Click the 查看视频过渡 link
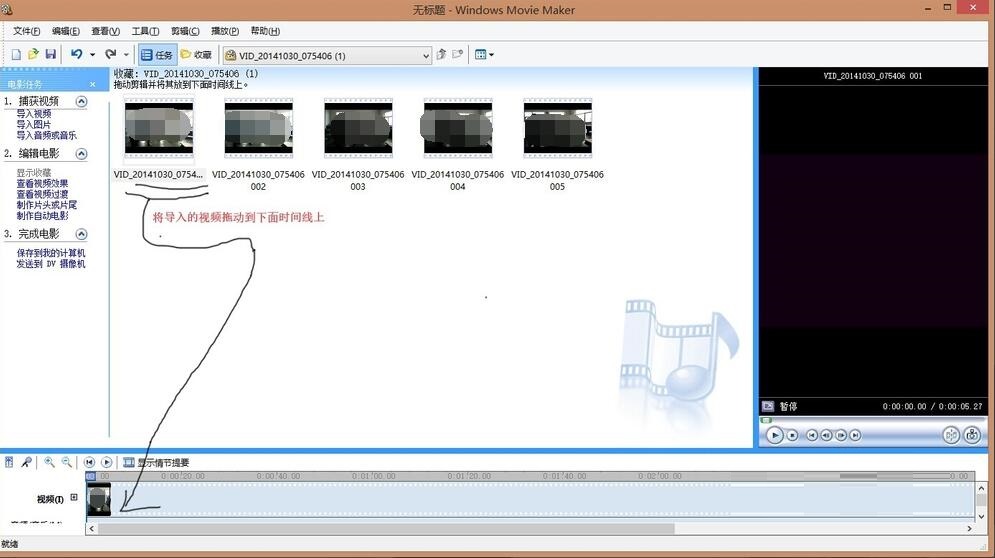 tap(42, 194)
